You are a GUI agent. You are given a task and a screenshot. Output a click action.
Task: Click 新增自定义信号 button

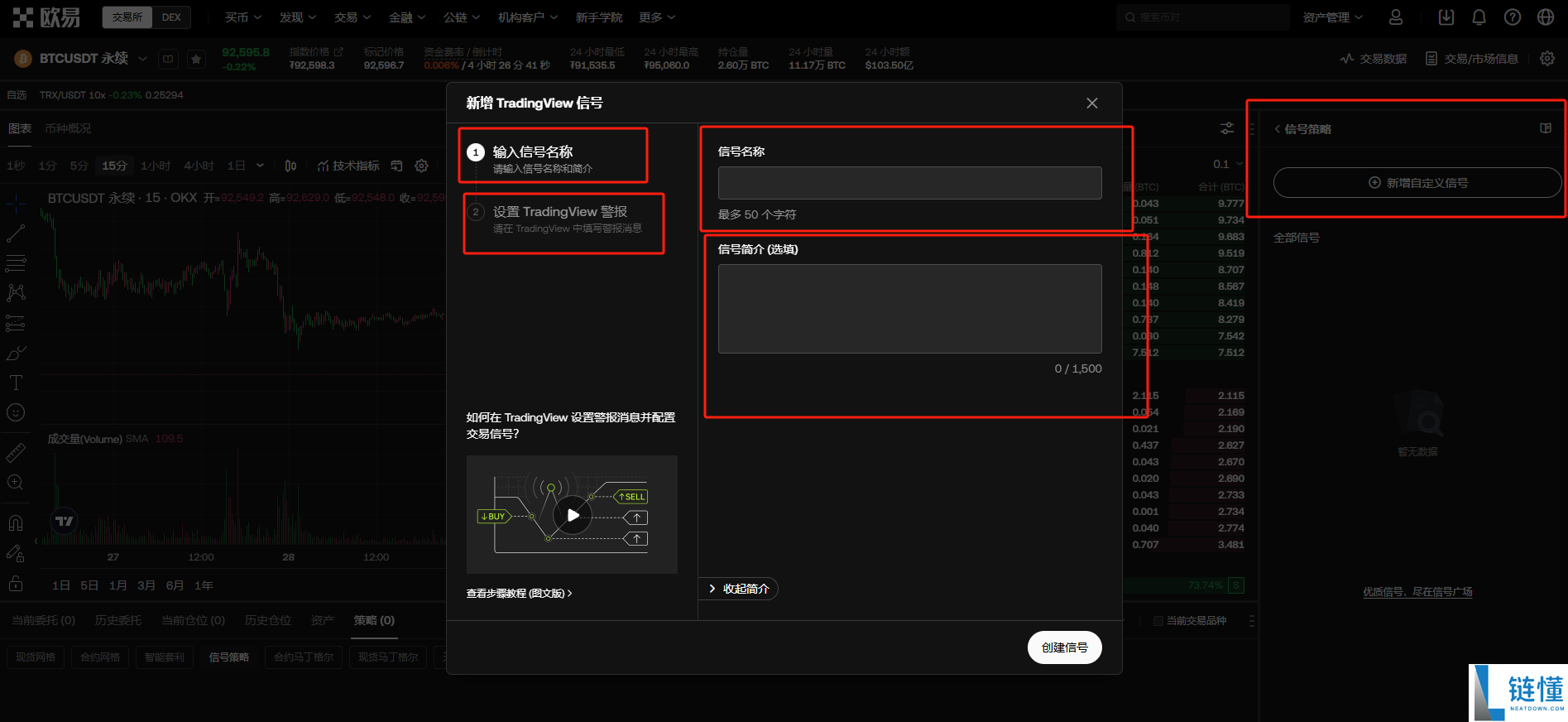pyautogui.click(x=1417, y=183)
